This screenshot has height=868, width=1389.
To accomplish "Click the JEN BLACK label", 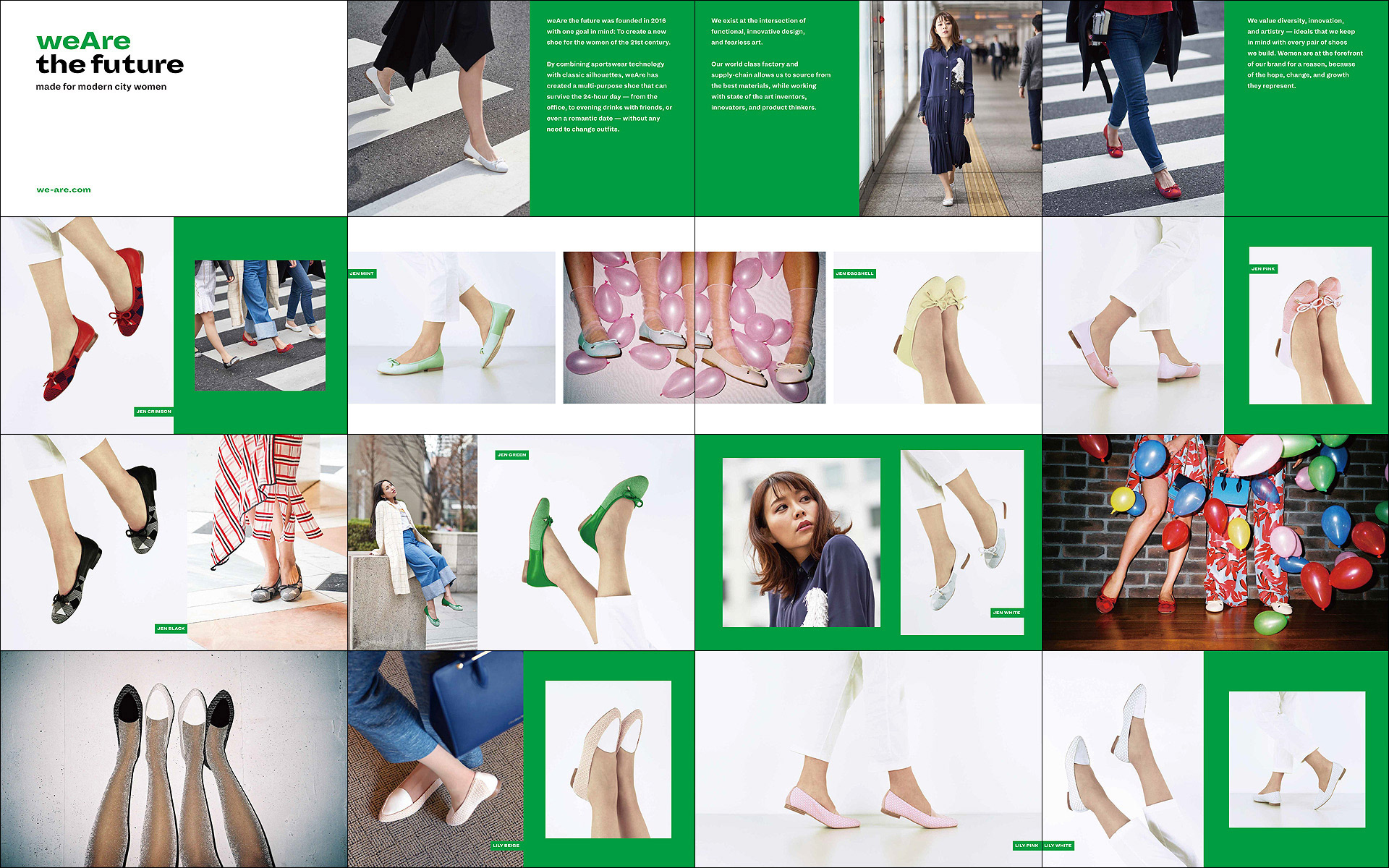I will [171, 629].
